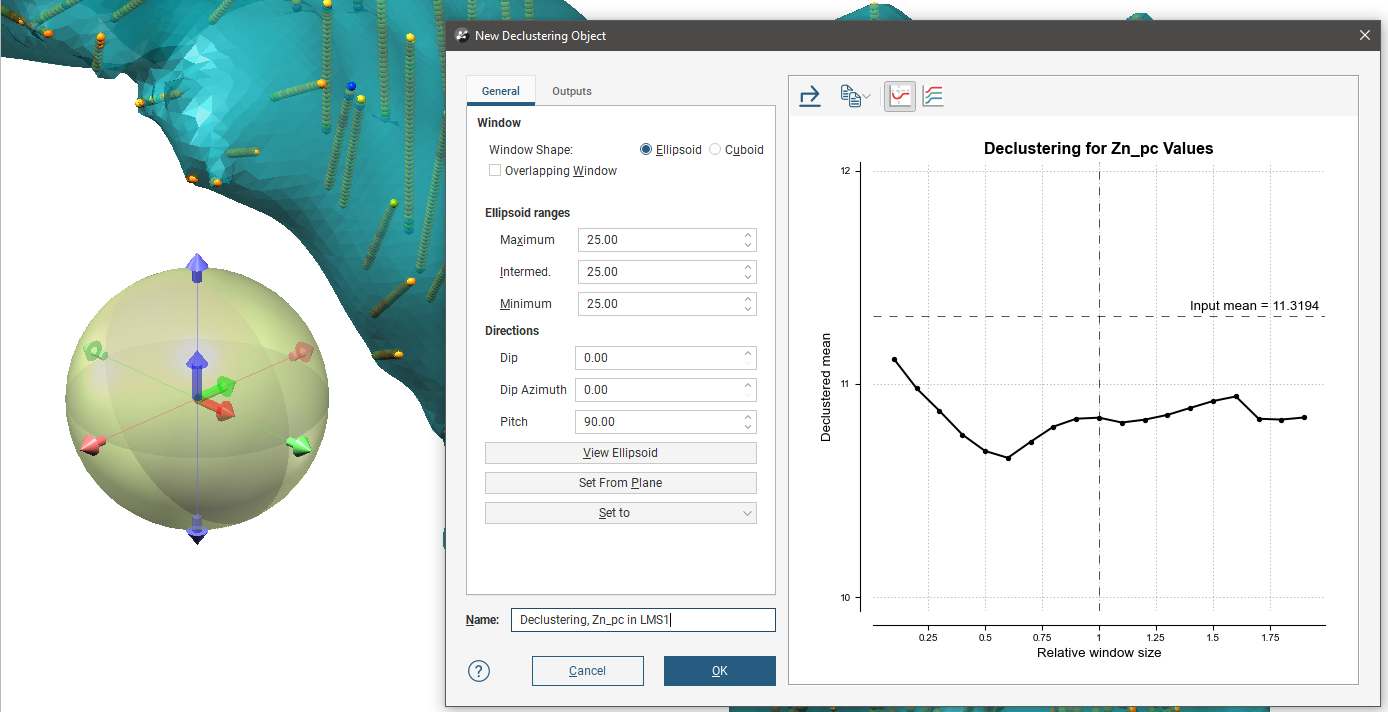
Task: Click the export graph arrow icon
Action: click(x=810, y=96)
